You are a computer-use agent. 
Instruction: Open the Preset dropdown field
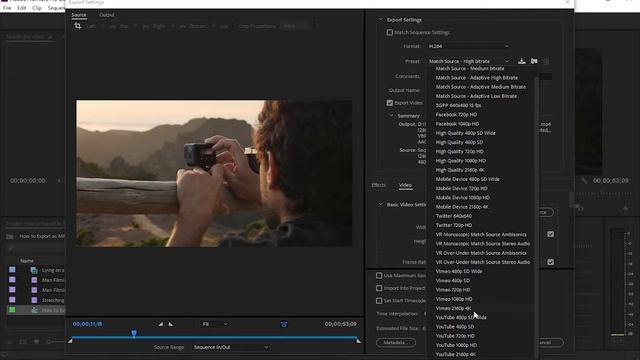pos(468,61)
